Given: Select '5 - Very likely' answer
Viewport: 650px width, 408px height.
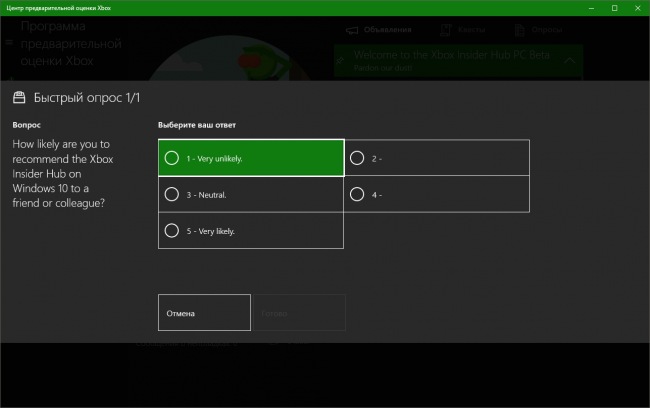Looking at the screenshot, I should click(251, 231).
